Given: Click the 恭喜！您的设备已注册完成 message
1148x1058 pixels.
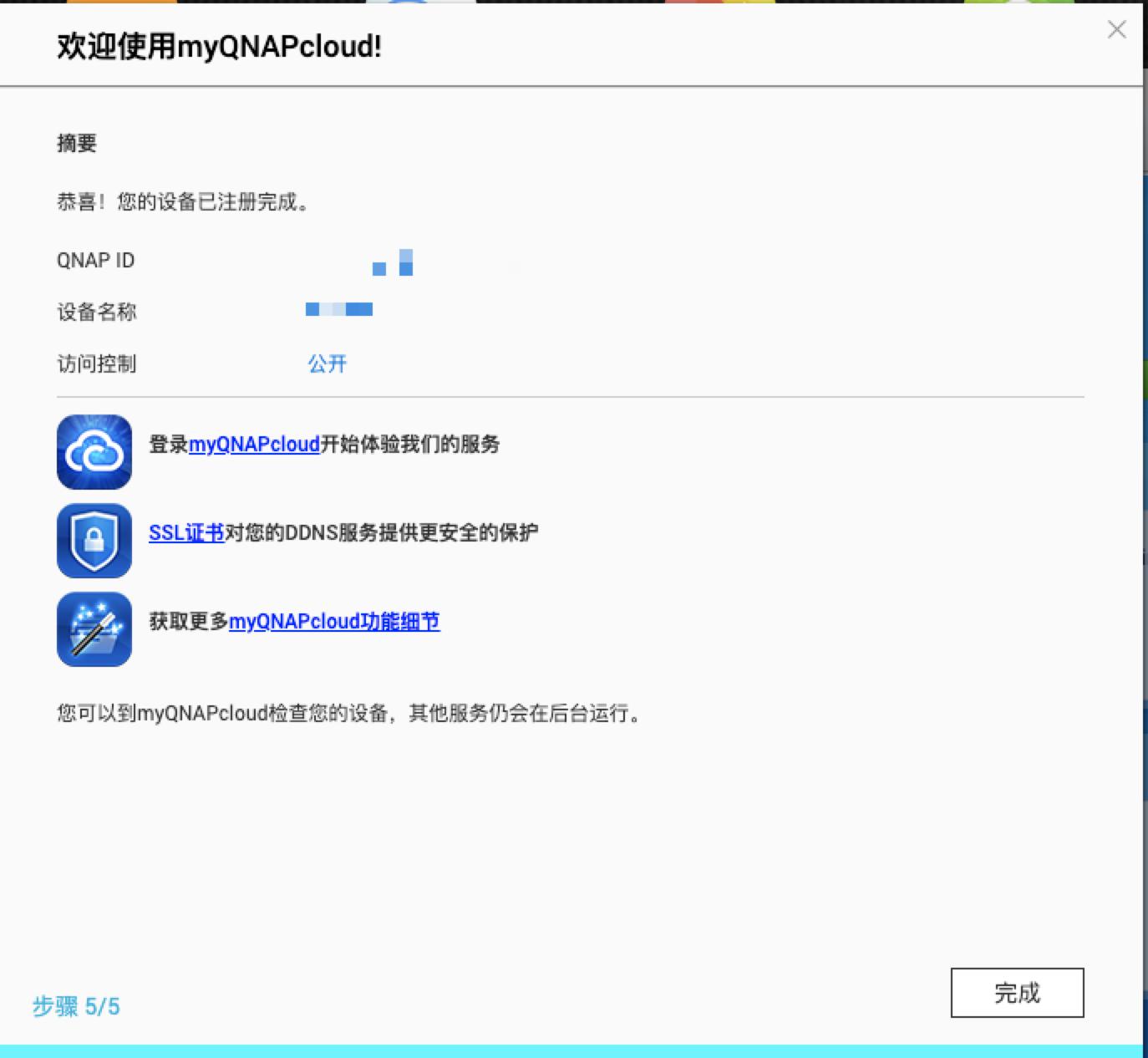Looking at the screenshot, I should point(184,201).
